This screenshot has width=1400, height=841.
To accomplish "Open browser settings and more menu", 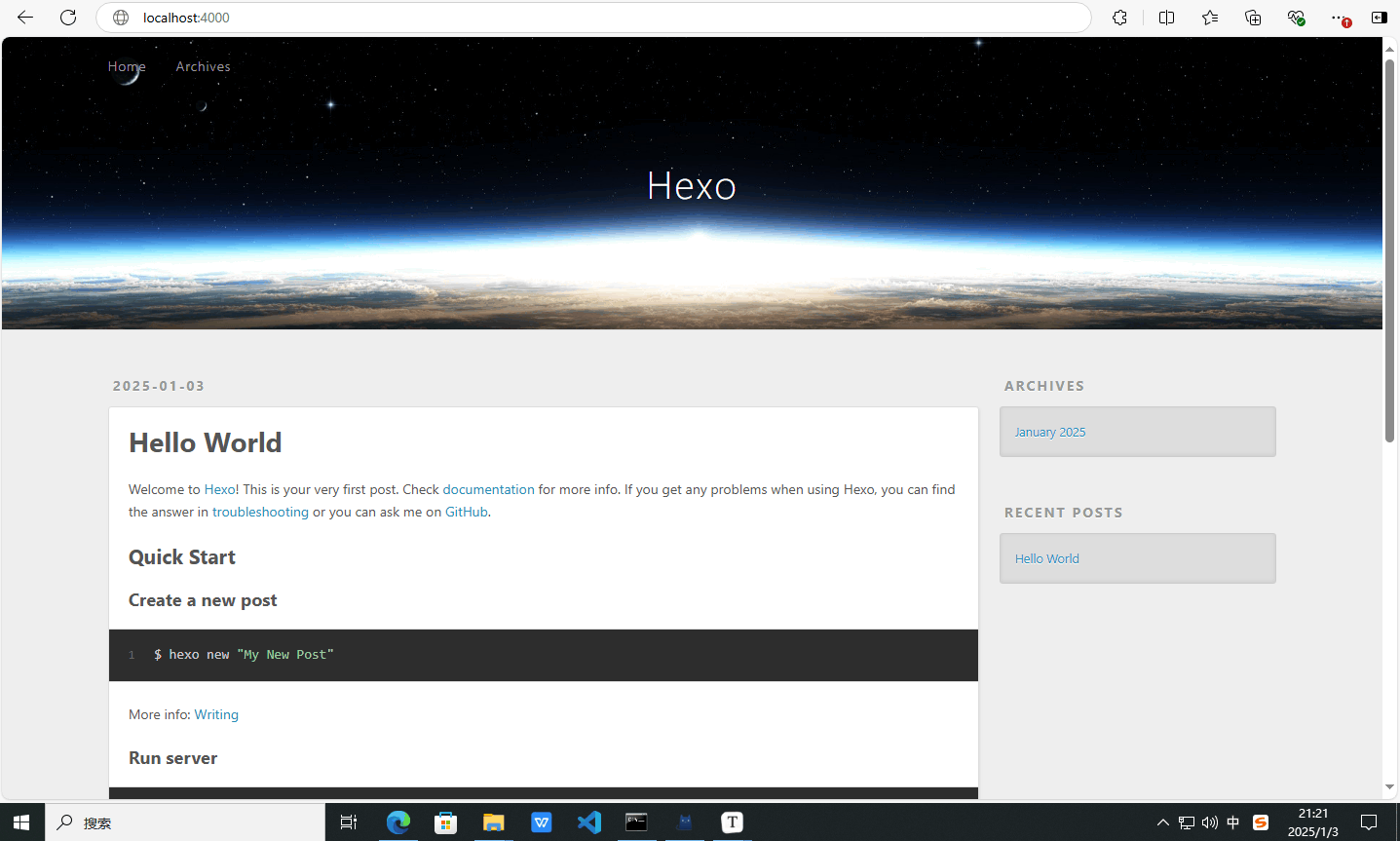I will click(x=1339, y=18).
